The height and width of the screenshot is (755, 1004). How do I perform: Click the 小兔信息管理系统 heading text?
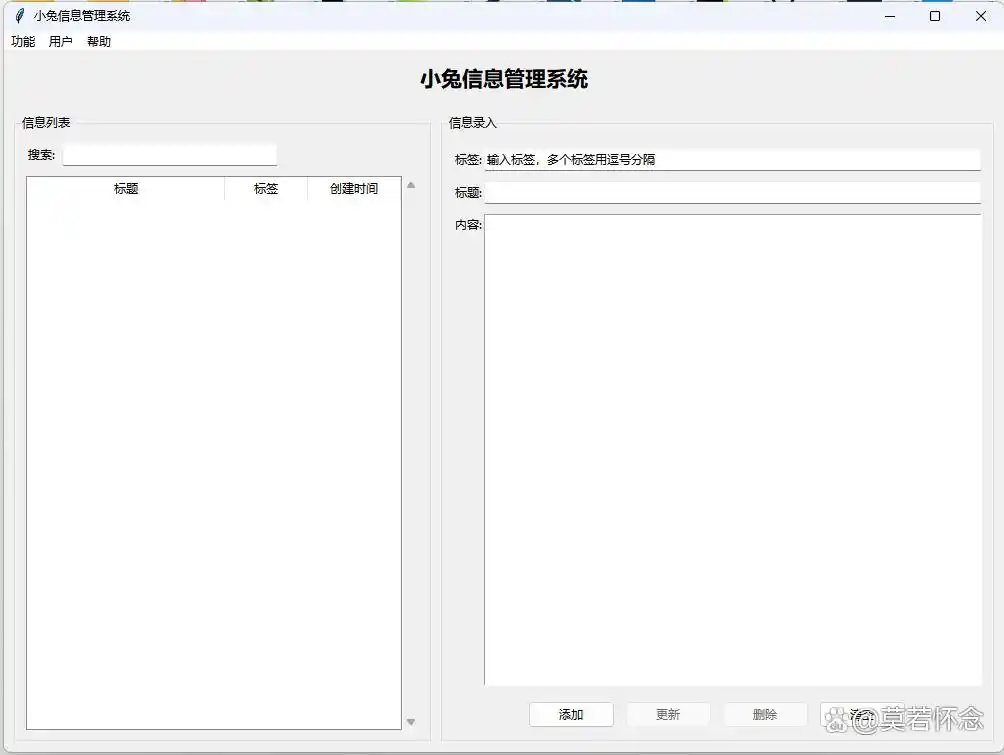[505, 78]
